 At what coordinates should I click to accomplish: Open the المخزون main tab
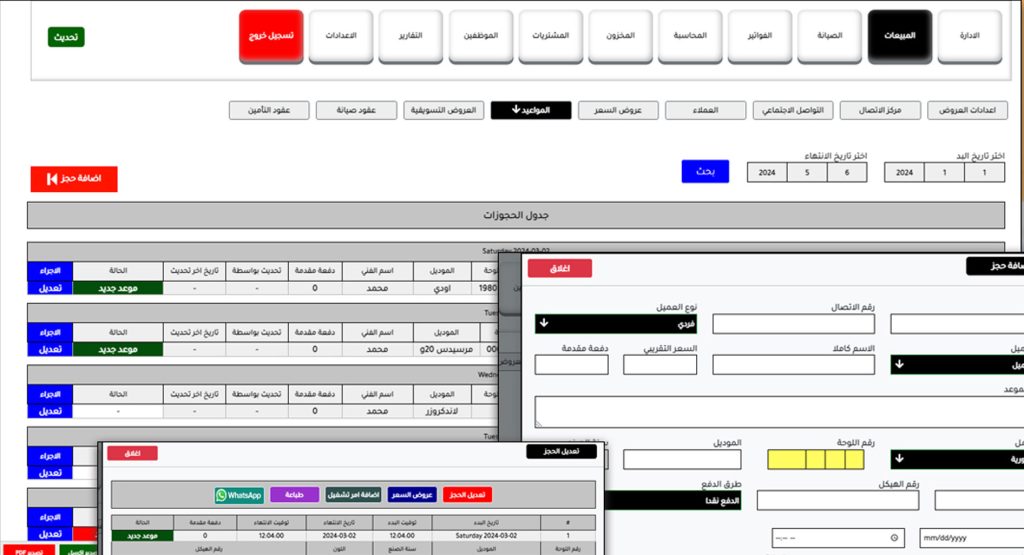tap(620, 37)
